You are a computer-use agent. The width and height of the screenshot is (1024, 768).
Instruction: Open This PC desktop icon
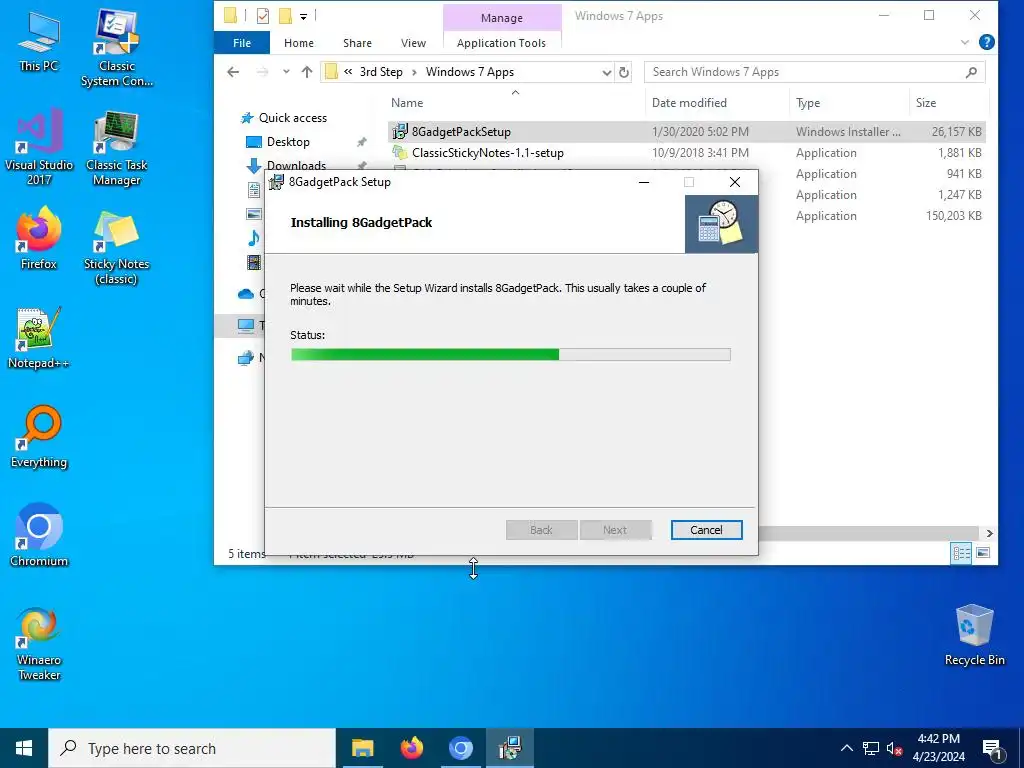pos(38,42)
